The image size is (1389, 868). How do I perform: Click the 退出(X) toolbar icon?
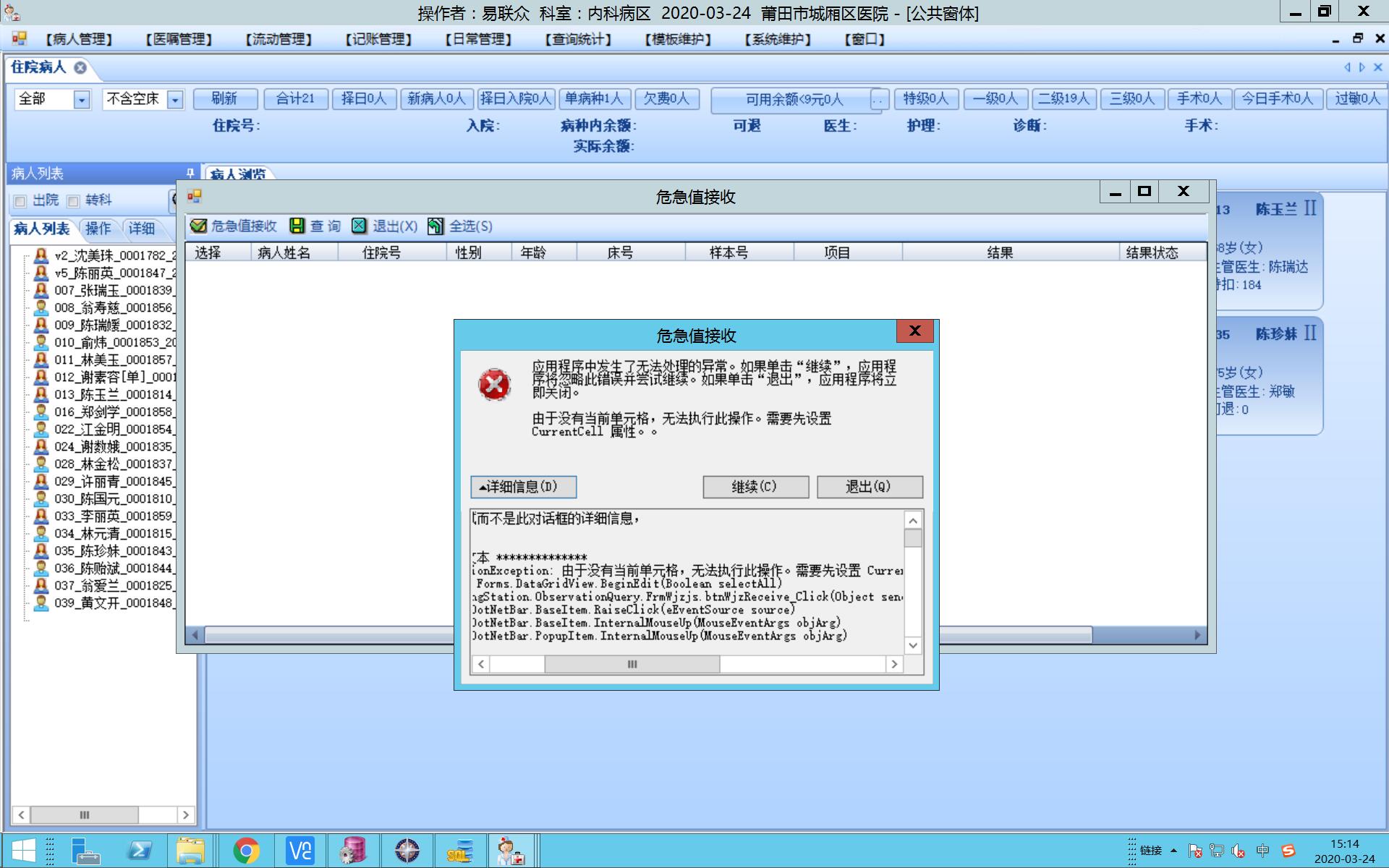(x=360, y=226)
